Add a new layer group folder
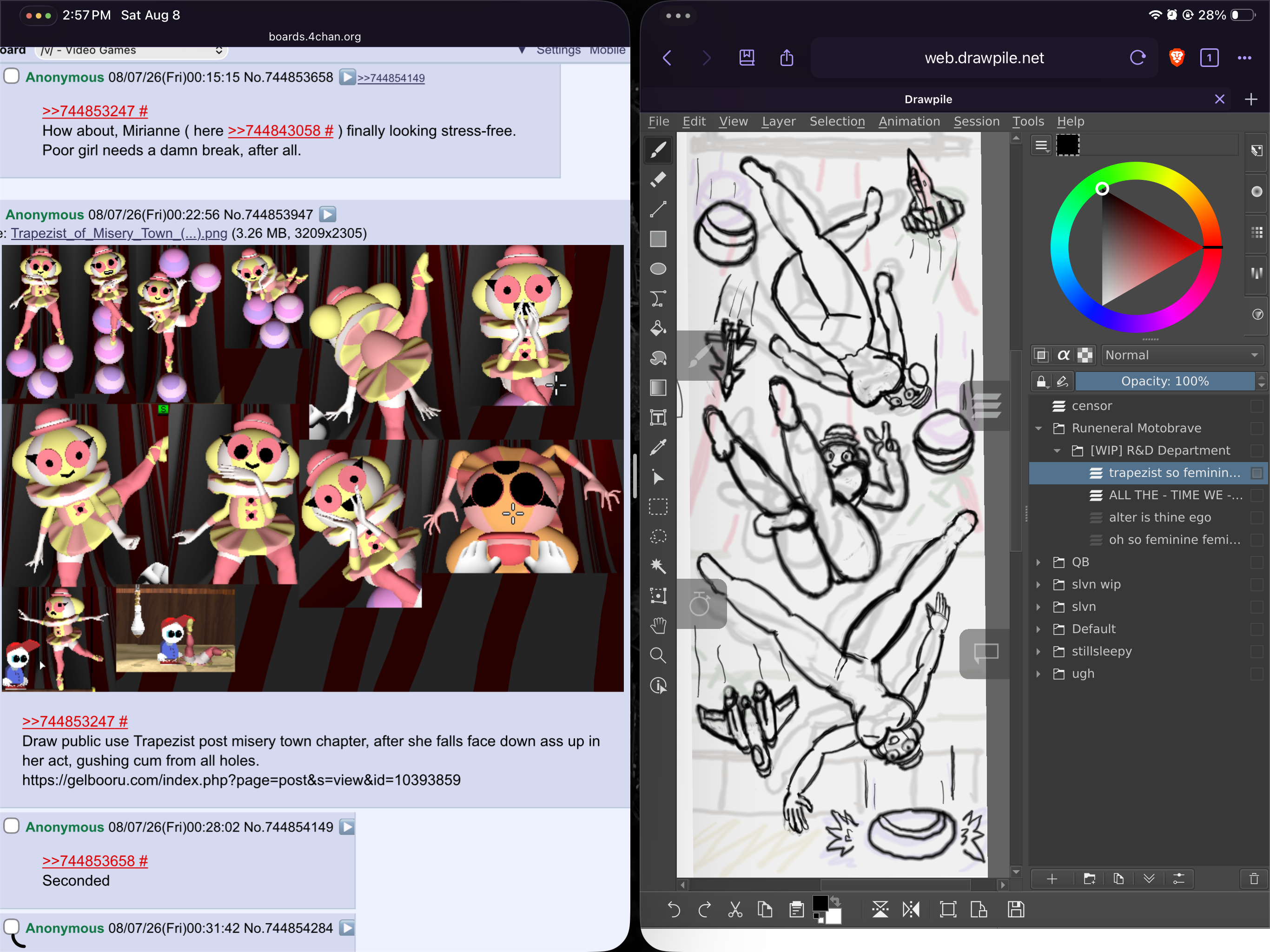1270x952 pixels. point(1089,879)
